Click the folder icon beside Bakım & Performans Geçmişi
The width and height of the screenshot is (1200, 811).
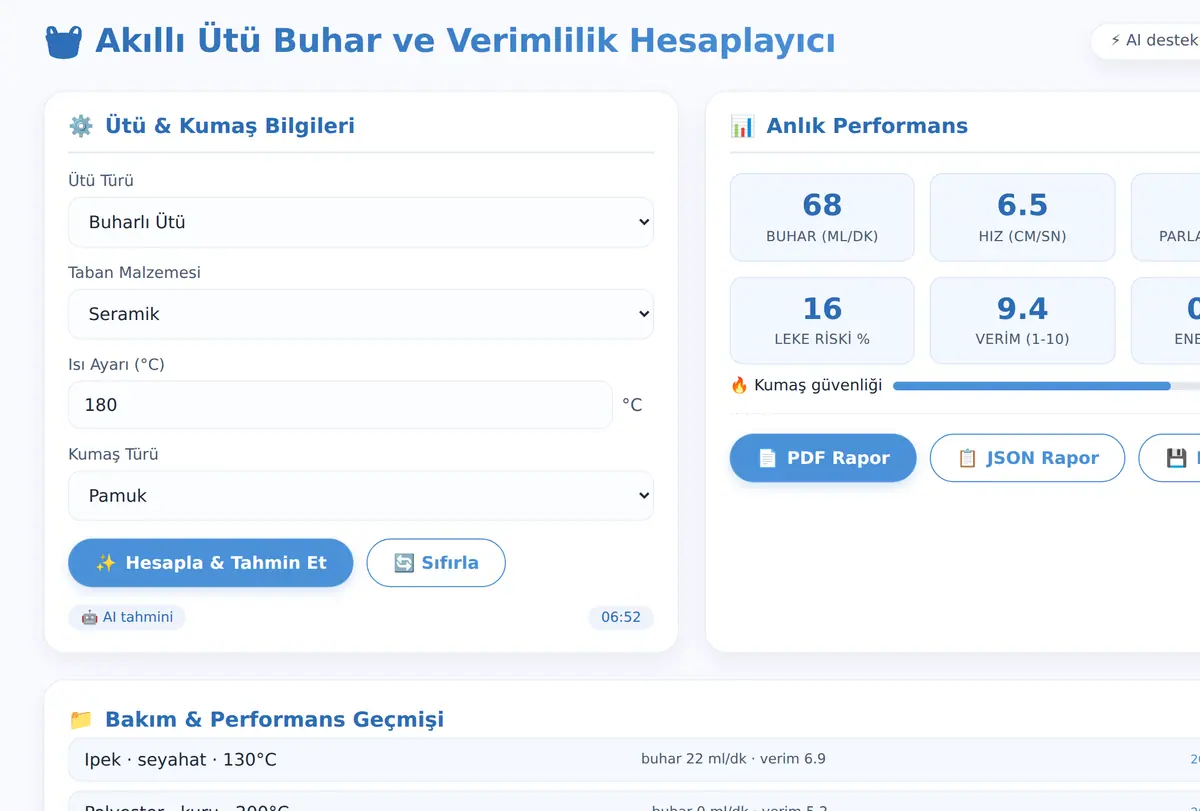pyautogui.click(x=80, y=720)
